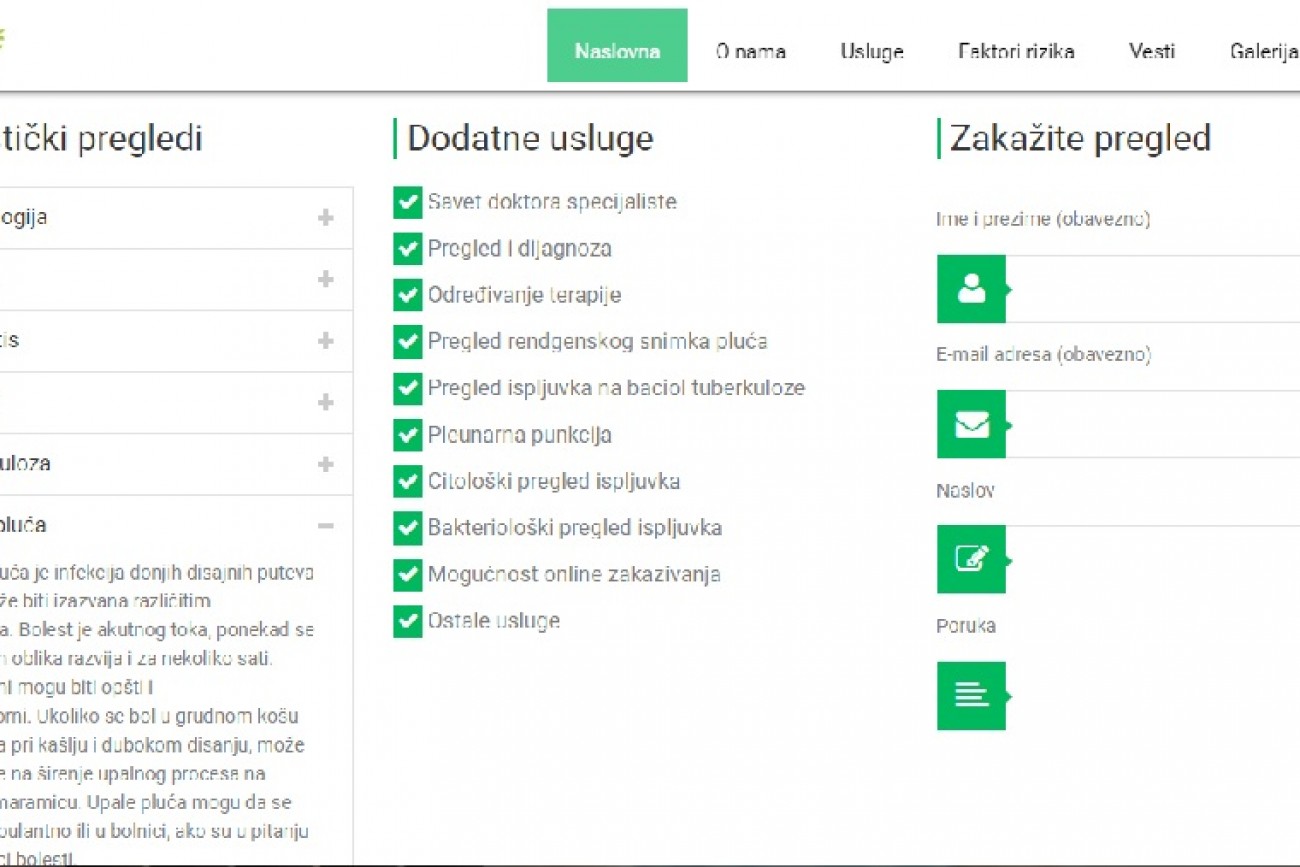1300x867 pixels.
Task: Click the person icon beside the name field
Action: pos(971,289)
